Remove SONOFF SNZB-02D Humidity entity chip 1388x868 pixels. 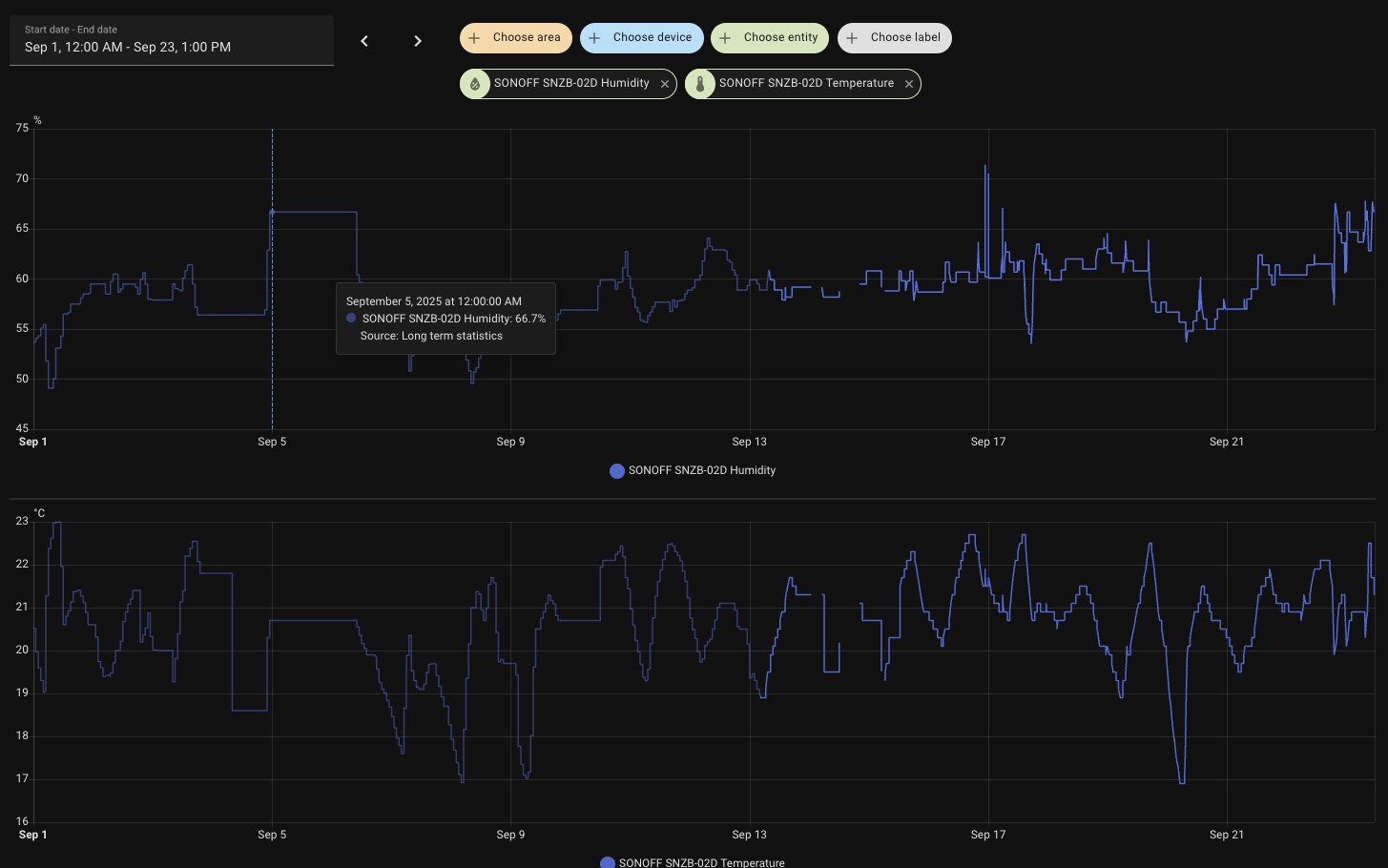665,84
